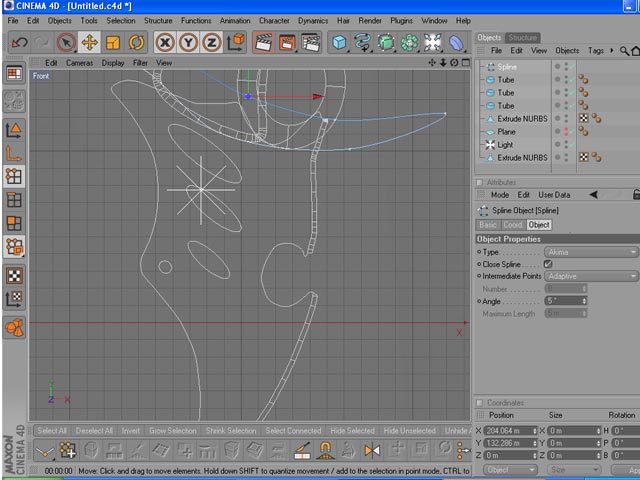Toggle the Attributes panel header checkbox
Screen dimensions: 640x480
pyautogui.click(x=480, y=182)
